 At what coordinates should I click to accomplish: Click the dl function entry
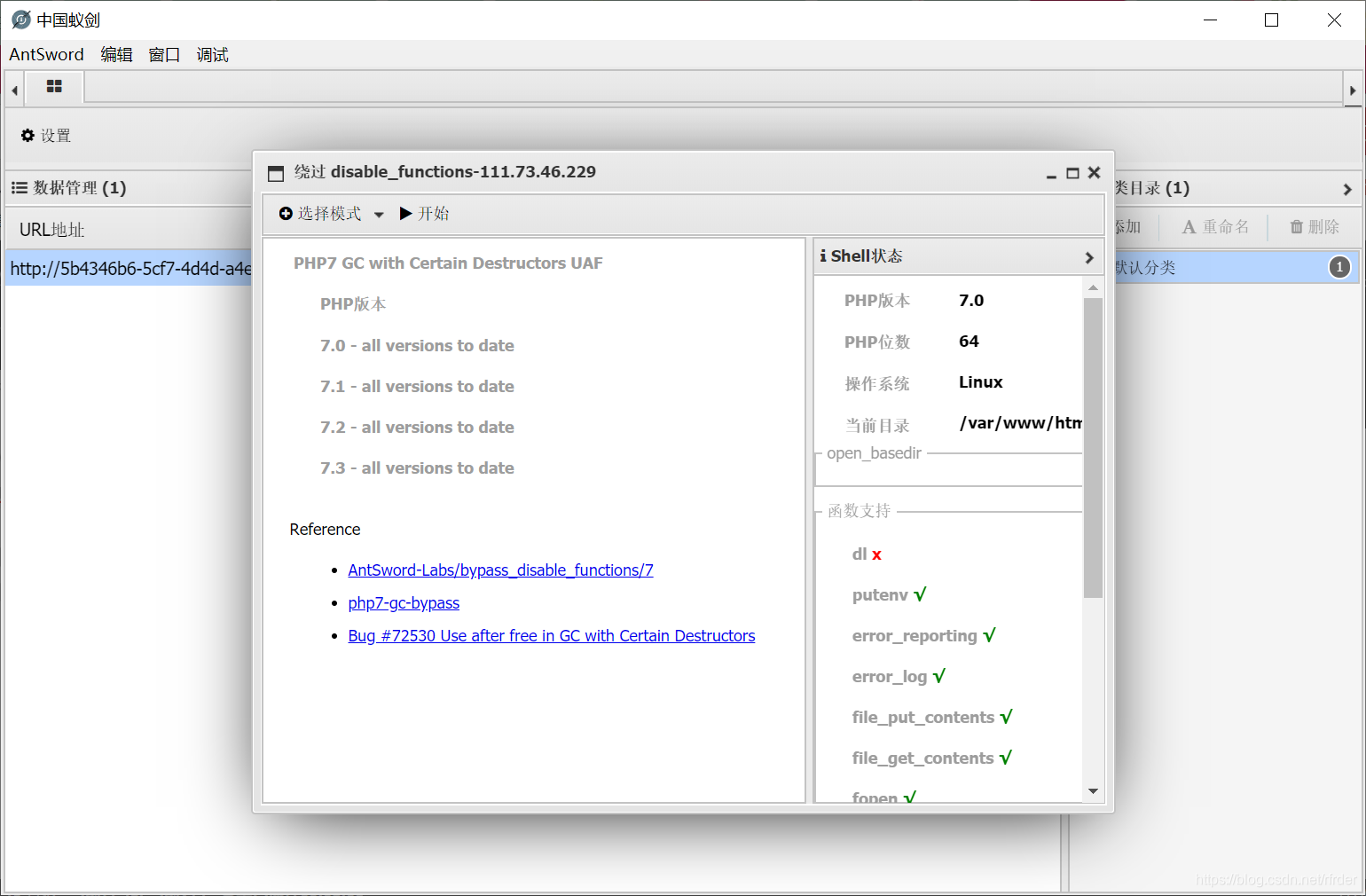pos(867,554)
